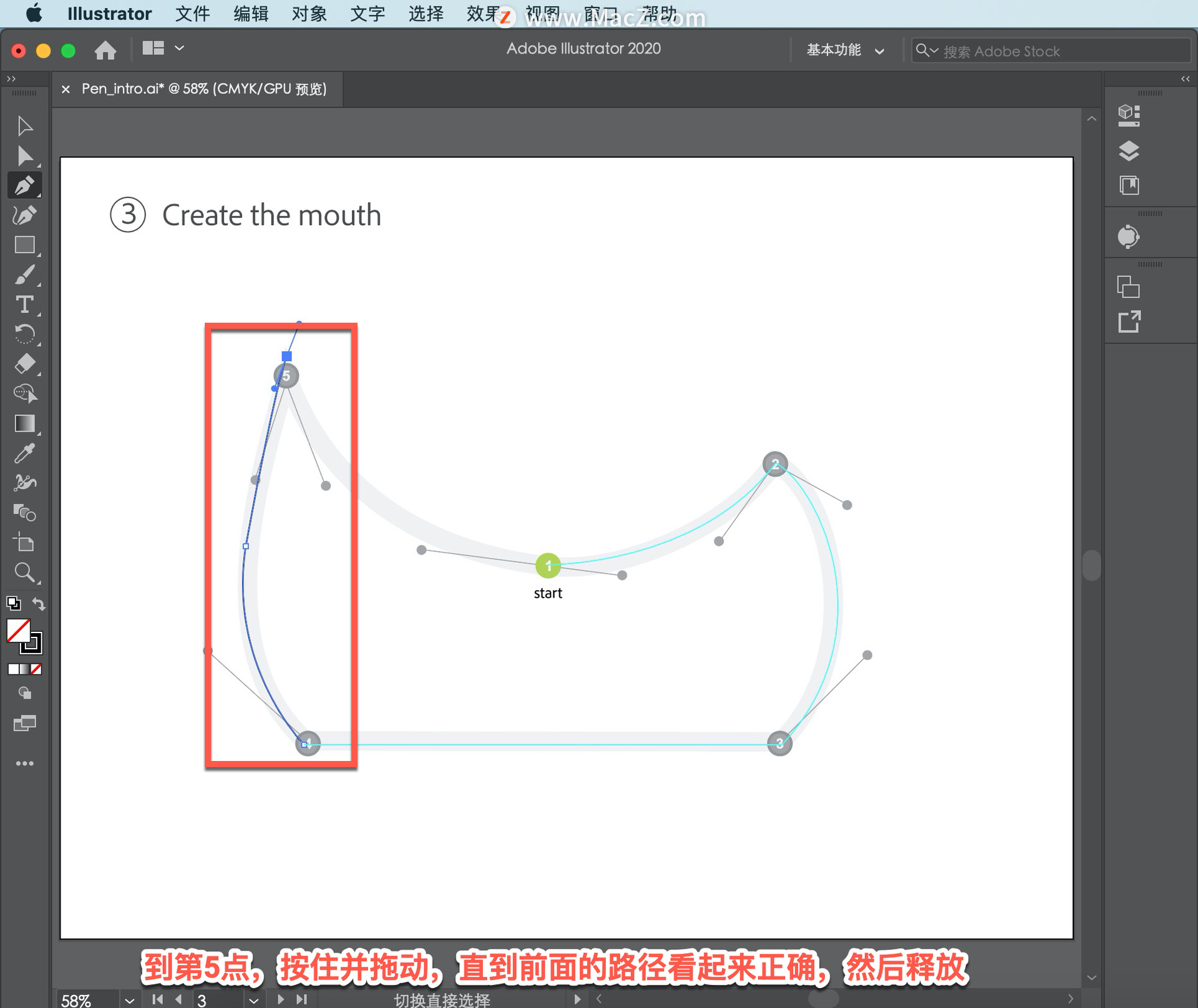Open the 文件 menu
The image size is (1198, 1008).
(x=192, y=14)
